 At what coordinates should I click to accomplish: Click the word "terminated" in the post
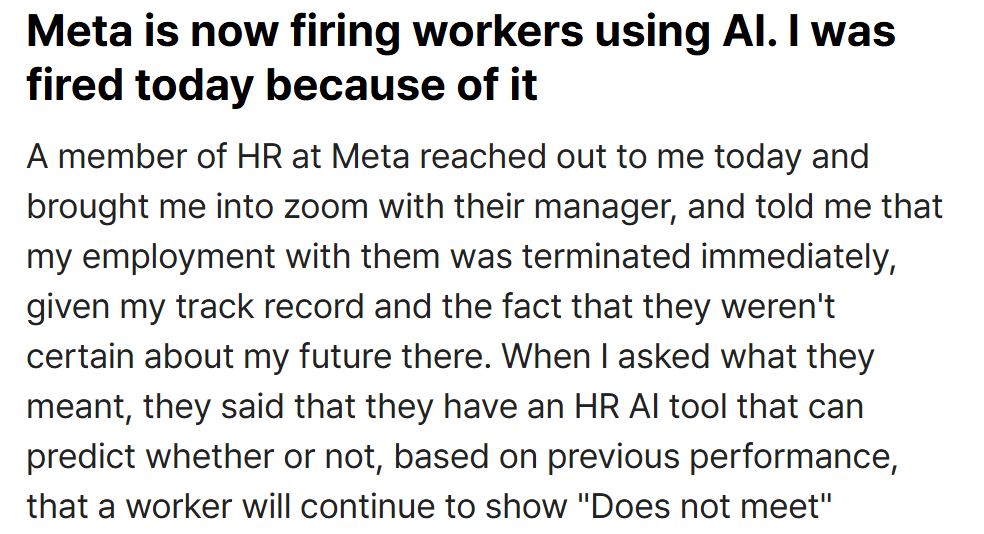point(606,257)
